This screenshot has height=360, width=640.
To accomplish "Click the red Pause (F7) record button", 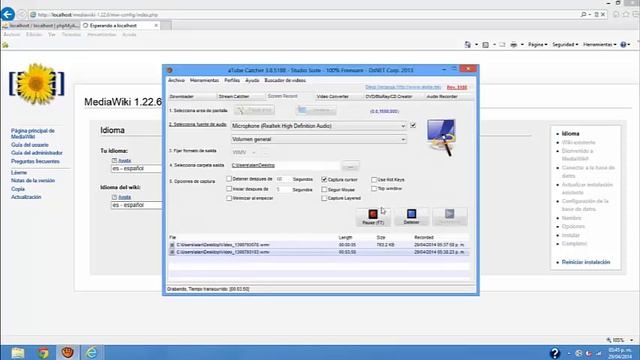I will point(373,216).
